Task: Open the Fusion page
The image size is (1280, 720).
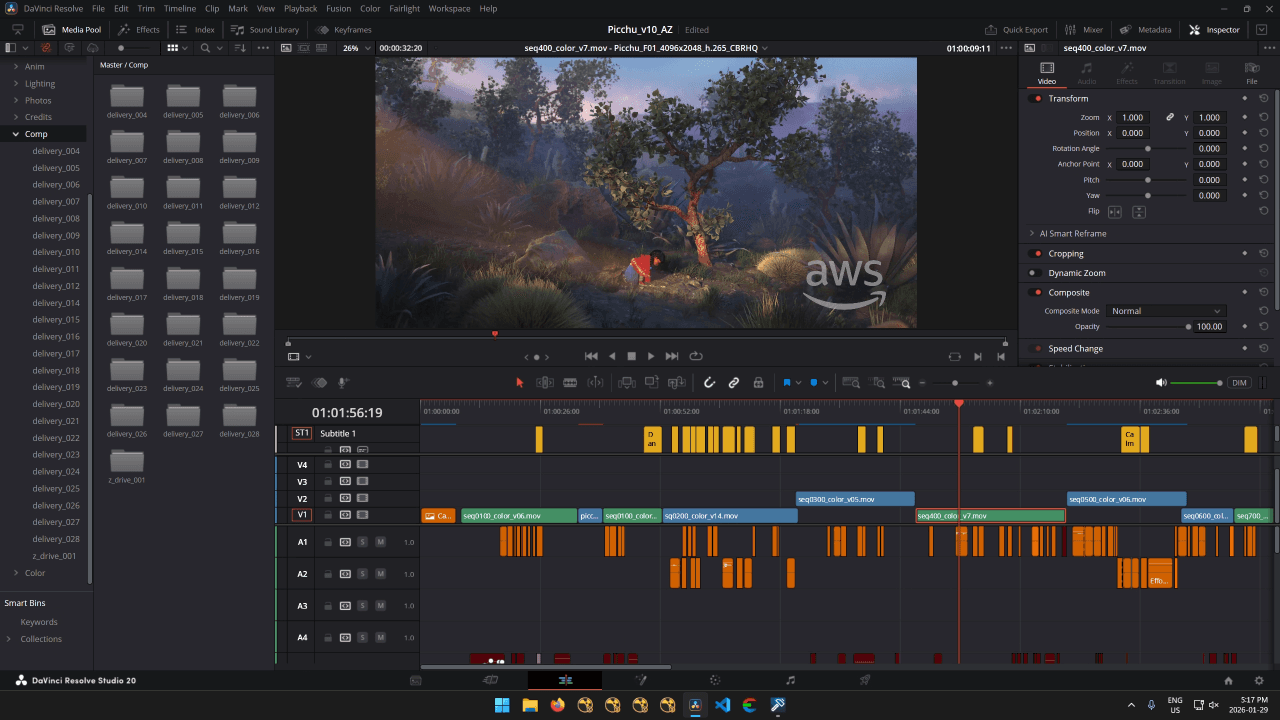Action: pos(640,679)
